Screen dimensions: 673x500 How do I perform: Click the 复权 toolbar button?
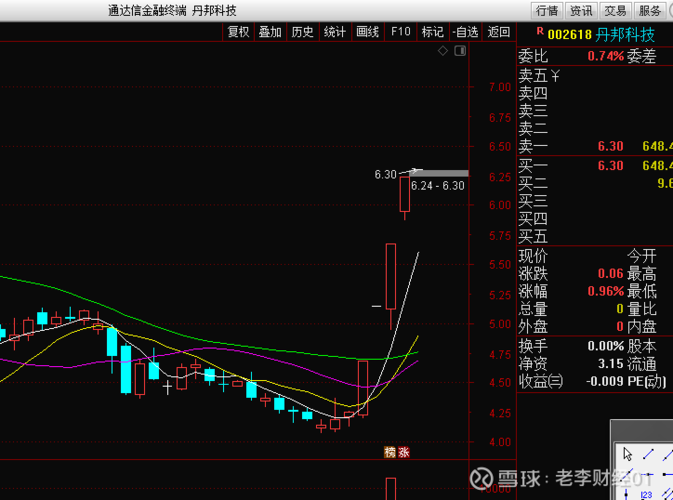pyautogui.click(x=238, y=32)
